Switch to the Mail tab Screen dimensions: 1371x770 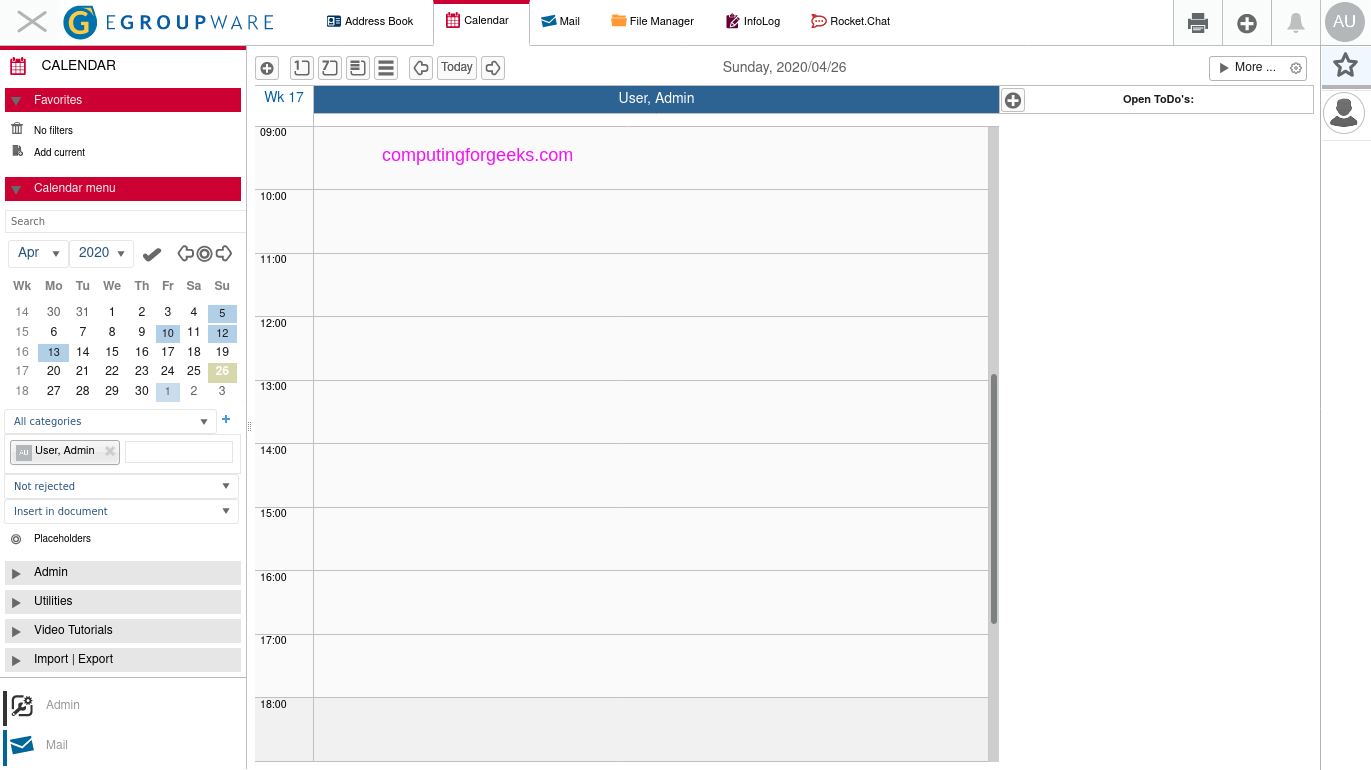click(x=561, y=20)
